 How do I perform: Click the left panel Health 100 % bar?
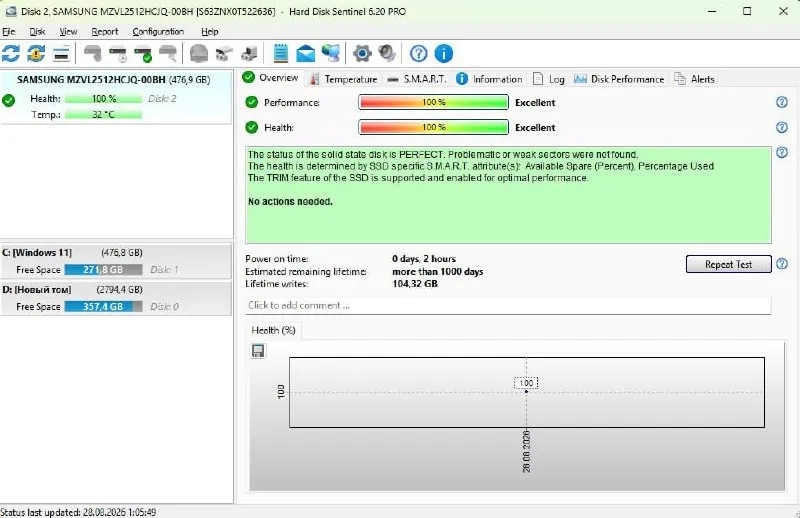pos(104,98)
